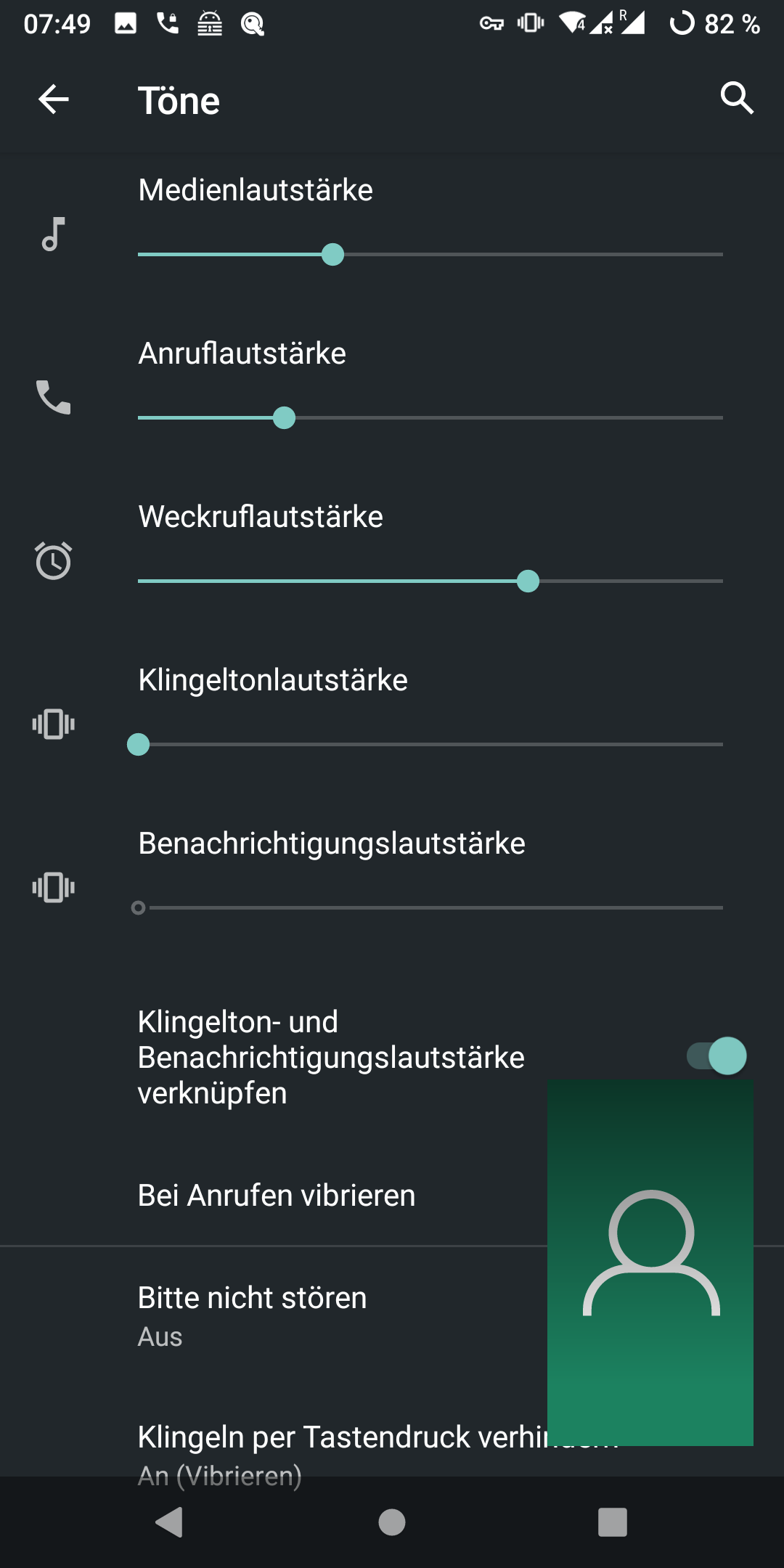Open recent apps with the square button

[612, 1522]
